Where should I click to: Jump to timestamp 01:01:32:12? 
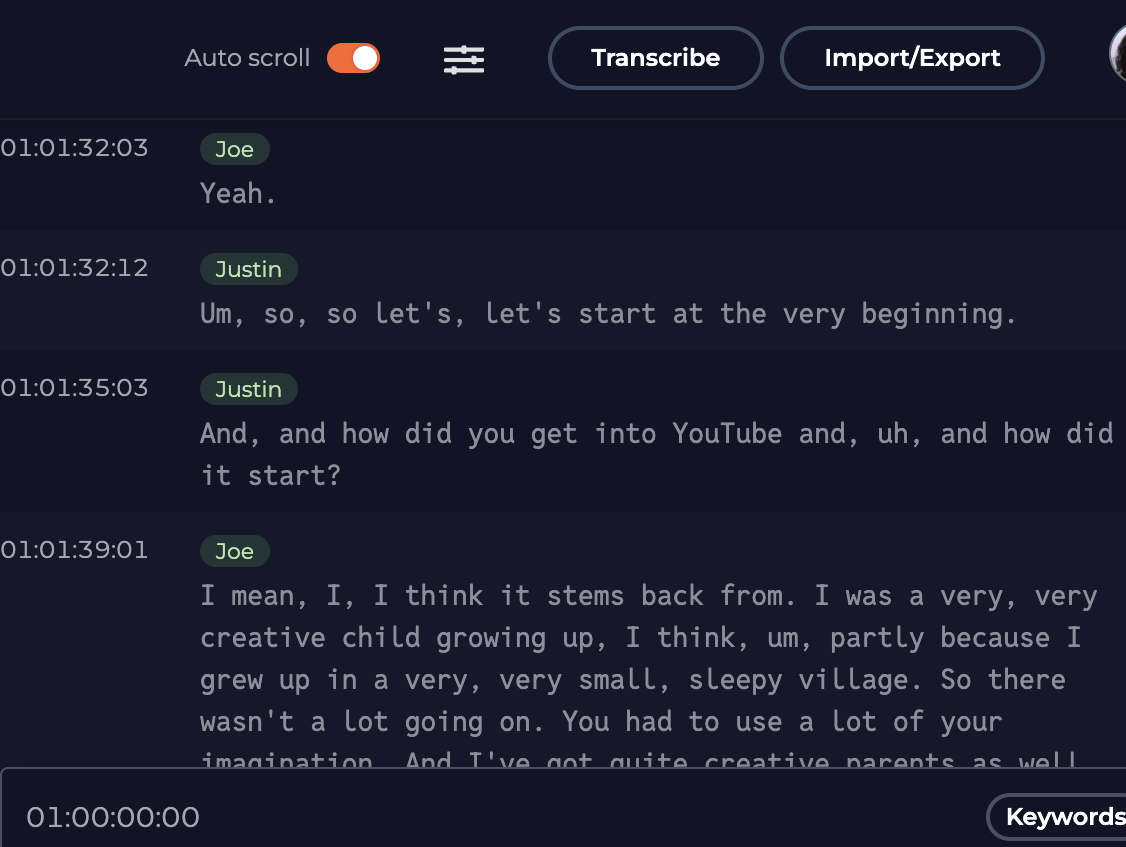pos(74,268)
